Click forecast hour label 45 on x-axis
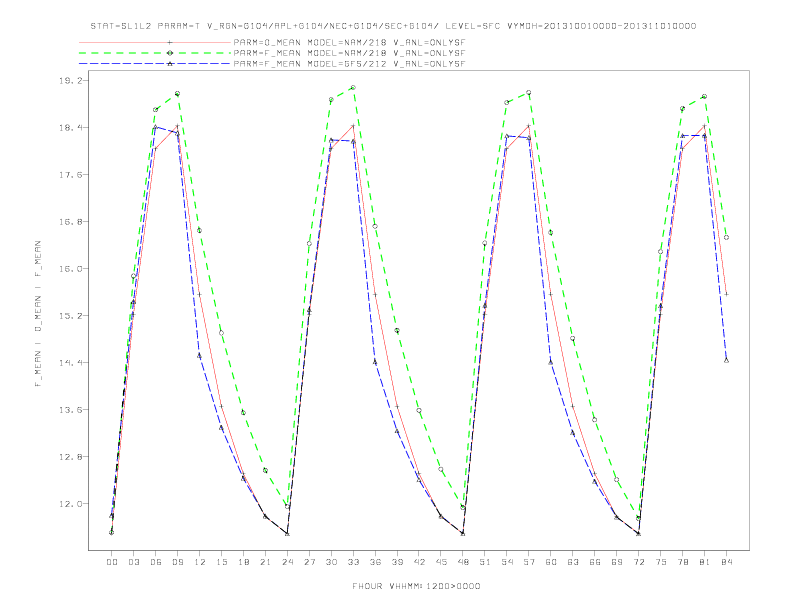Image resolution: width=792 pixels, height=612 pixels. pos(441,562)
